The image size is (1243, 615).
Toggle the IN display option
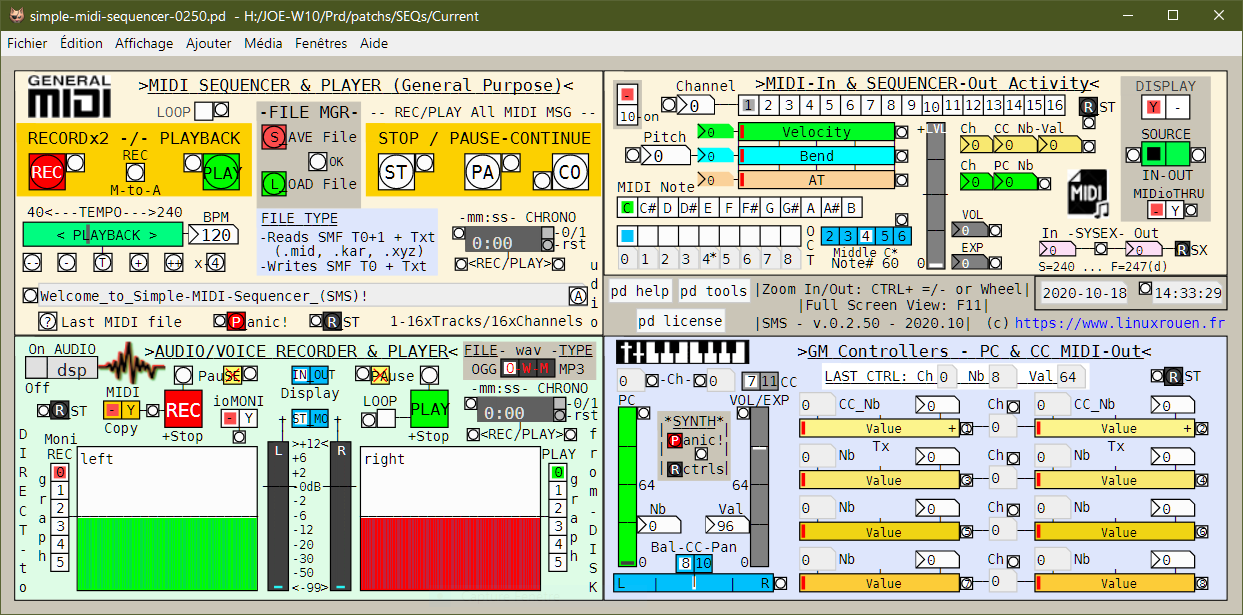coord(301,375)
